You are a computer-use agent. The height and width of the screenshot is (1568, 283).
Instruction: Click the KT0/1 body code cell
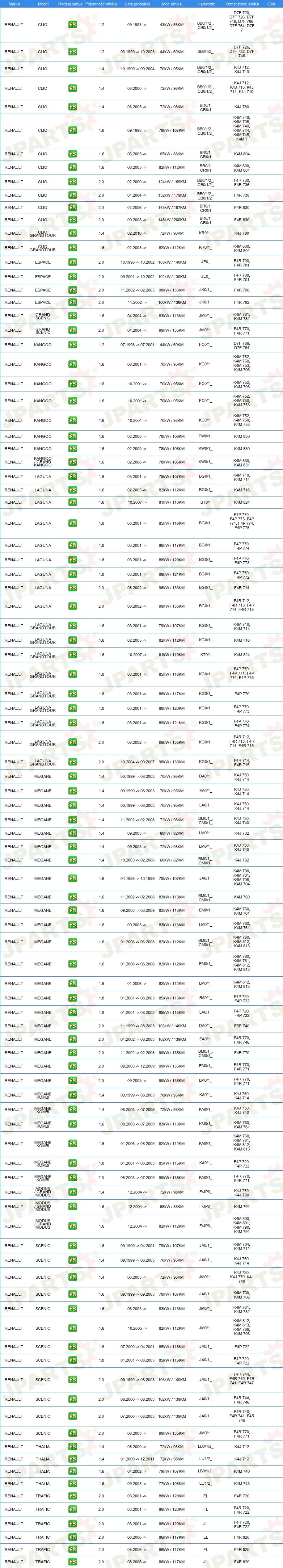(206, 655)
